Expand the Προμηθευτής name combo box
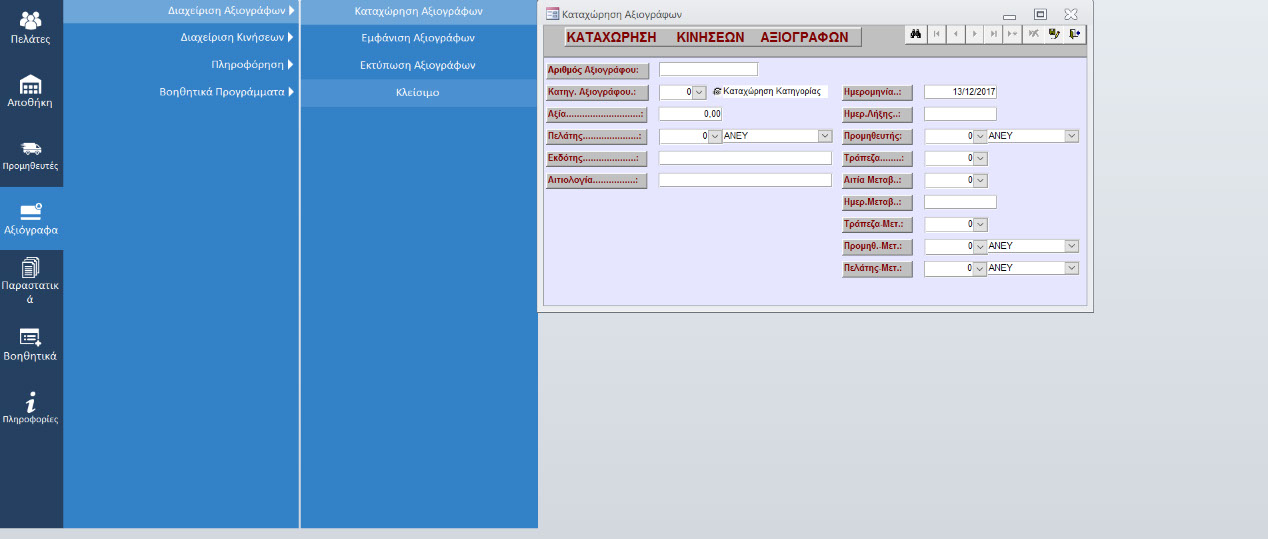 tap(1072, 136)
